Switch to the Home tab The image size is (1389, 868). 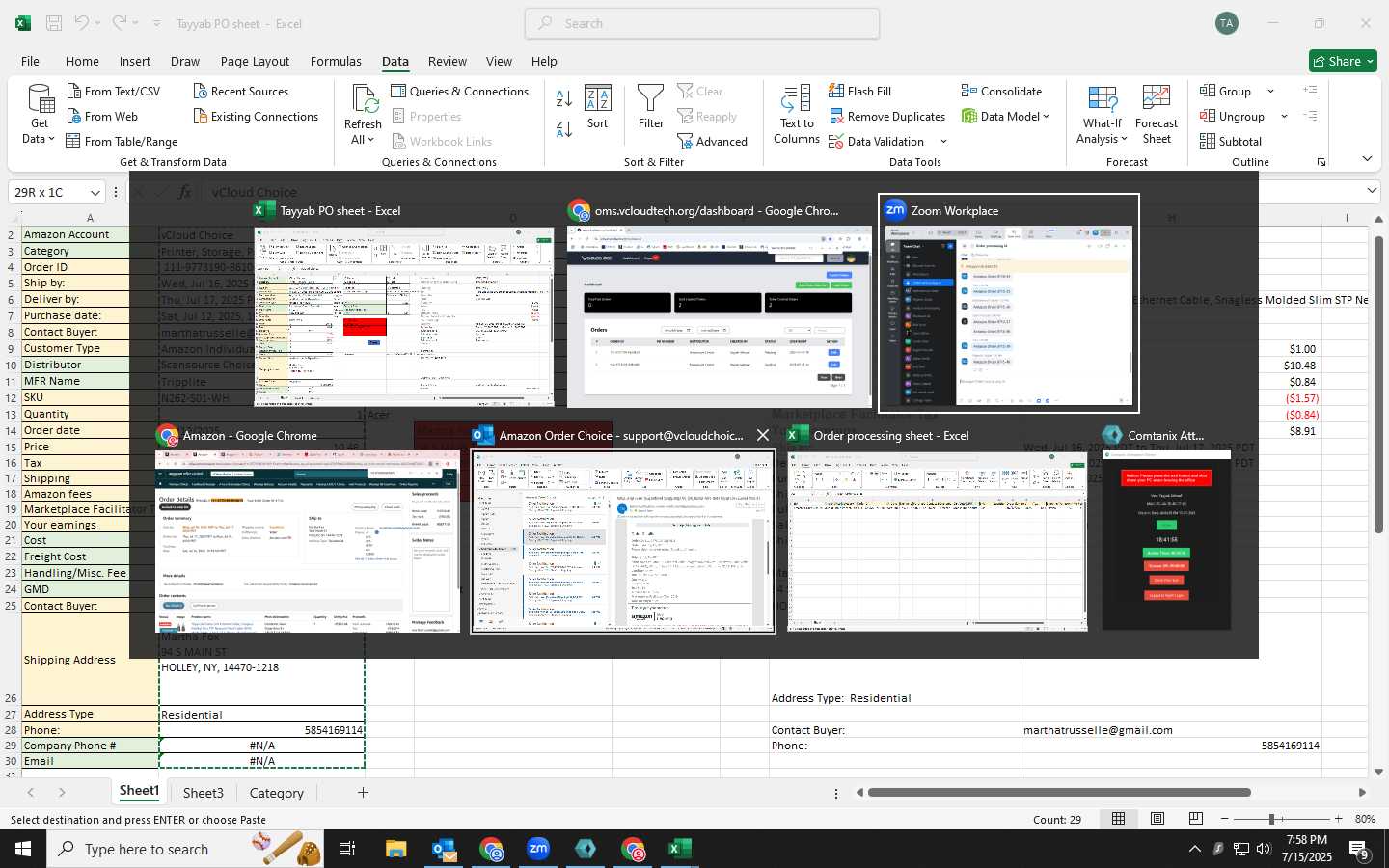pyautogui.click(x=82, y=61)
